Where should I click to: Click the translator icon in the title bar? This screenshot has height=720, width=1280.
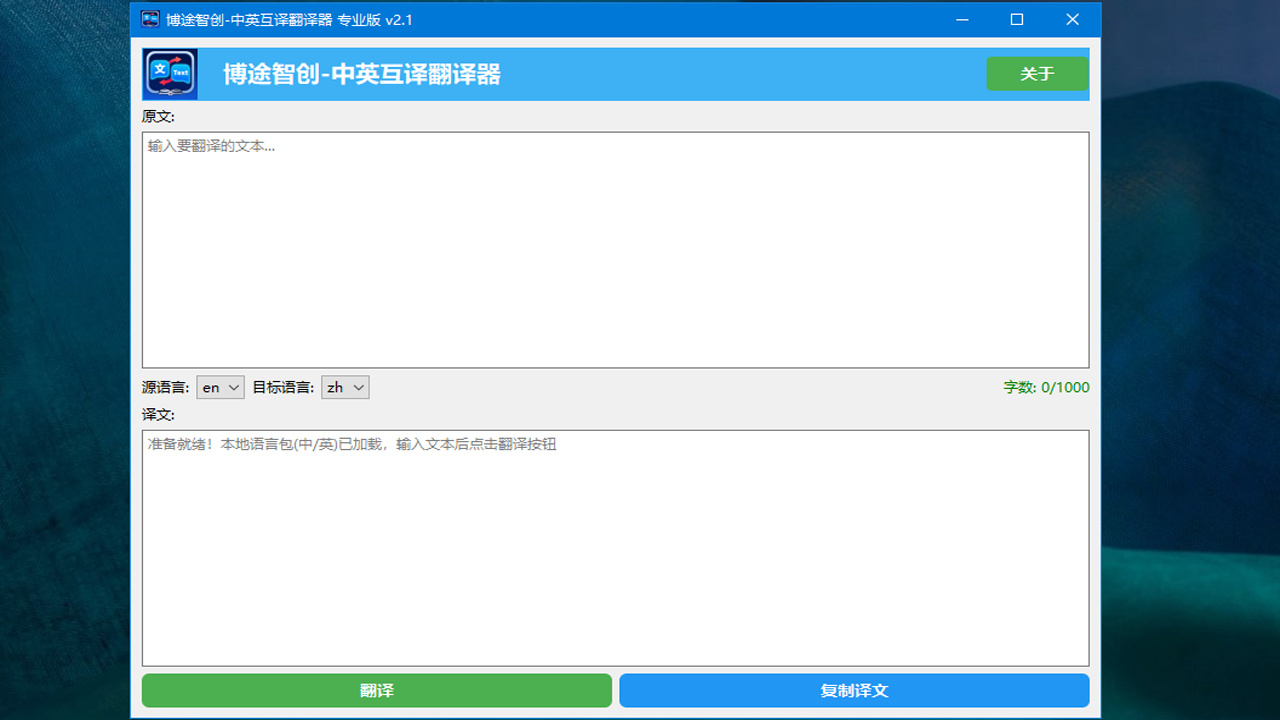click(x=148, y=19)
